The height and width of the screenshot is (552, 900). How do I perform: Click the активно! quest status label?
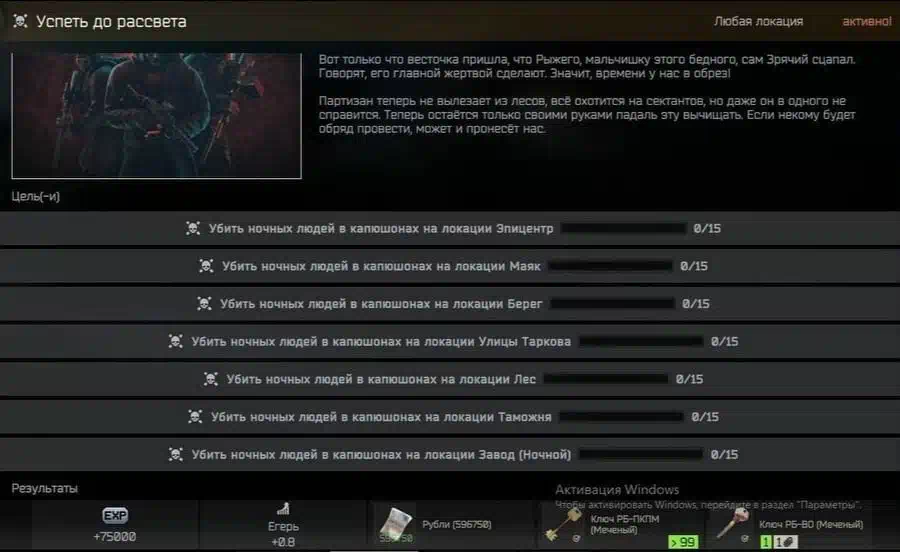pos(867,22)
